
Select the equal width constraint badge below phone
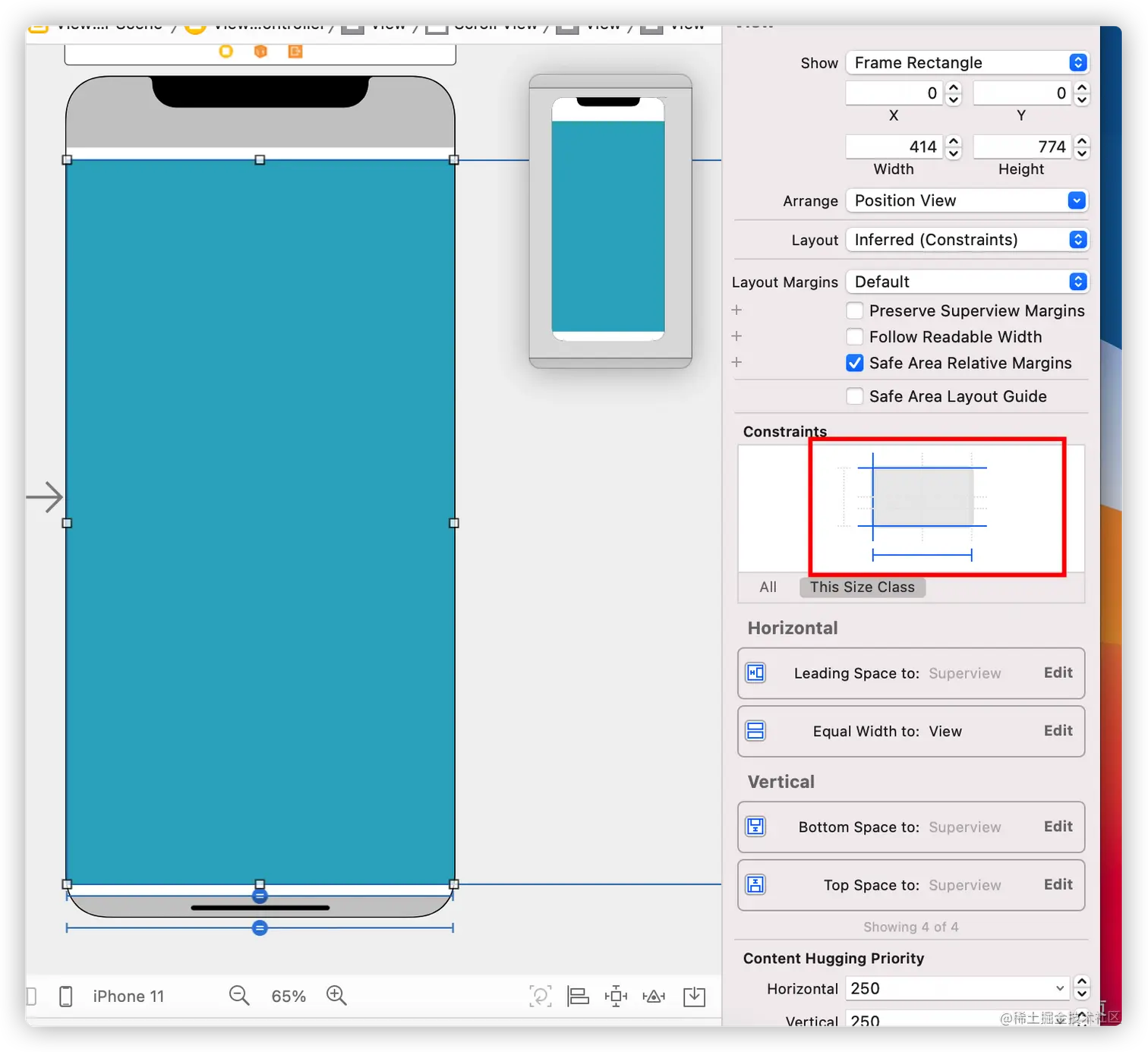tap(260, 928)
